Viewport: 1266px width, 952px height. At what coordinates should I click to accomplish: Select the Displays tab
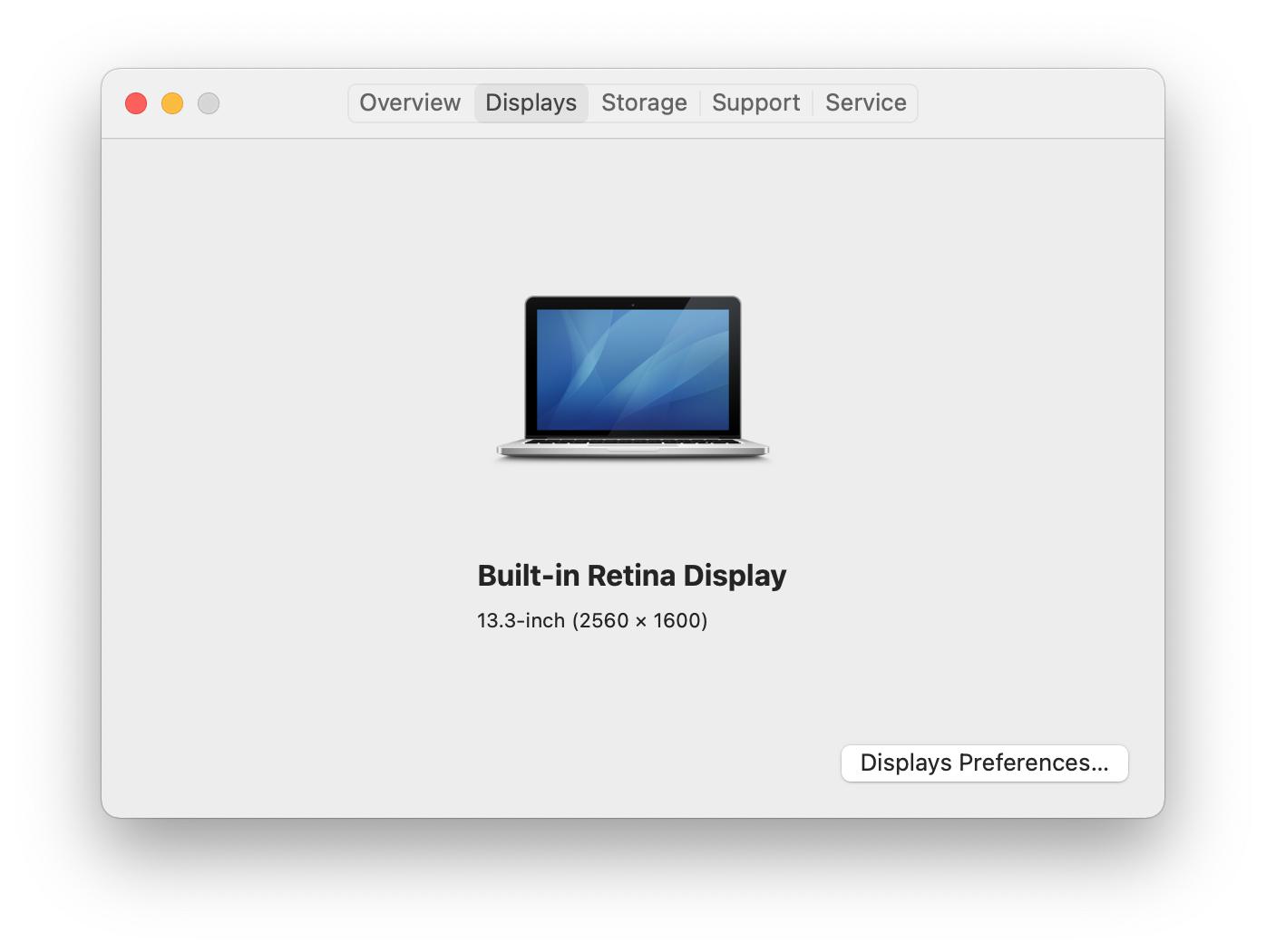[x=531, y=102]
